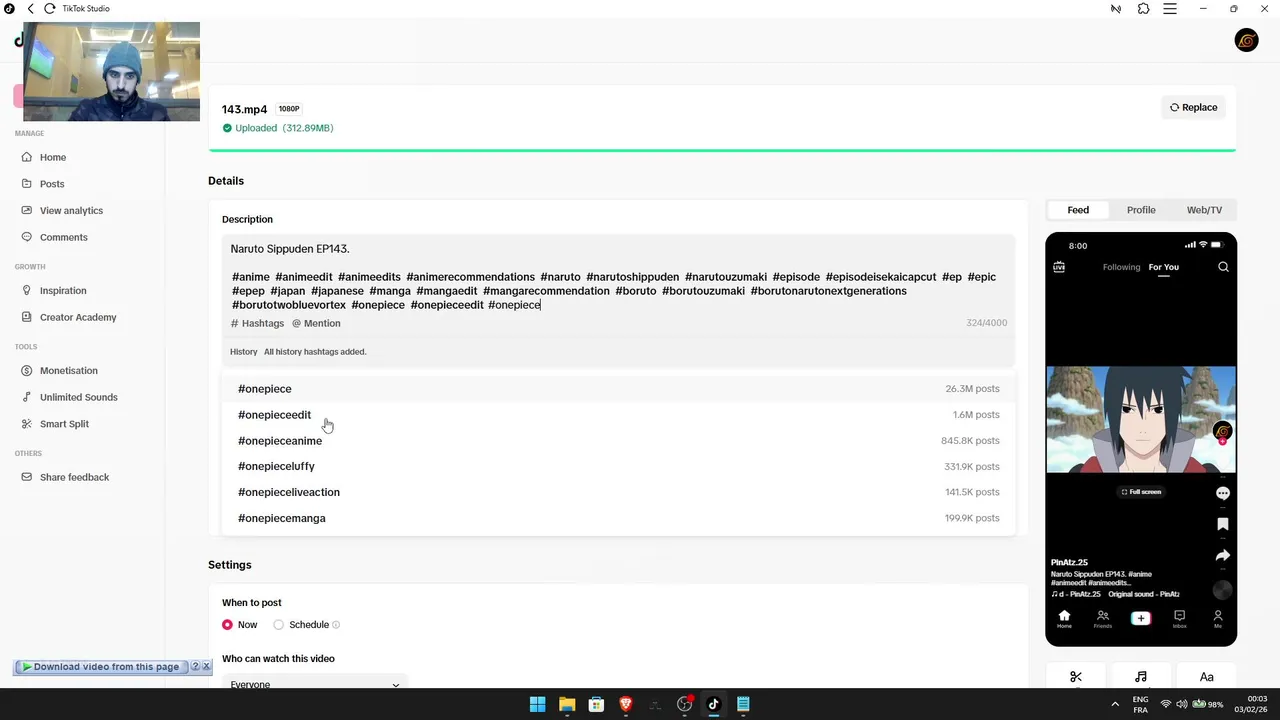Open Brave browser from the taskbar
Screen dimensions: 1280x720
[625, 704]
